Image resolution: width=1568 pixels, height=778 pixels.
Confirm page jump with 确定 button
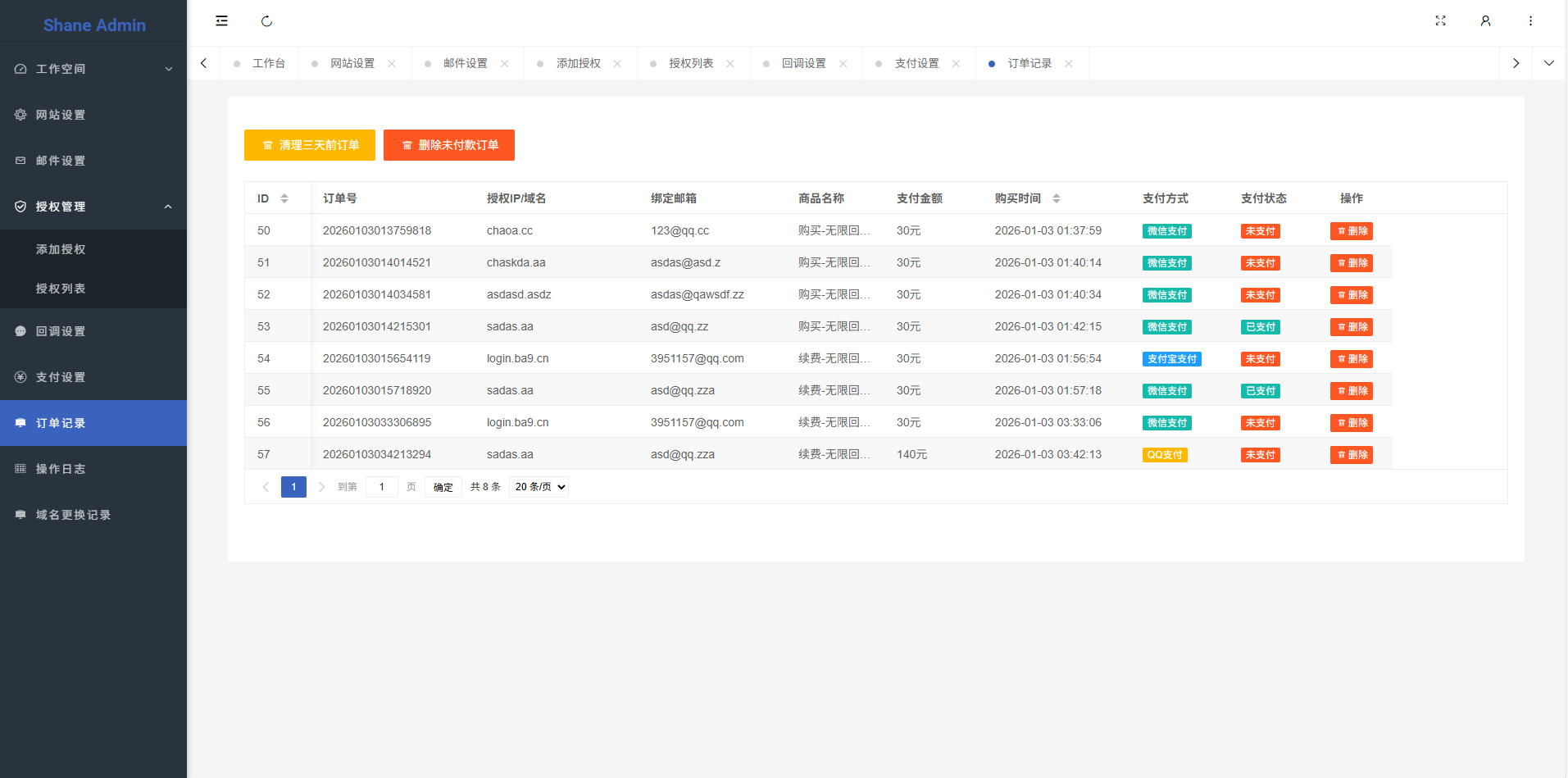443,487
